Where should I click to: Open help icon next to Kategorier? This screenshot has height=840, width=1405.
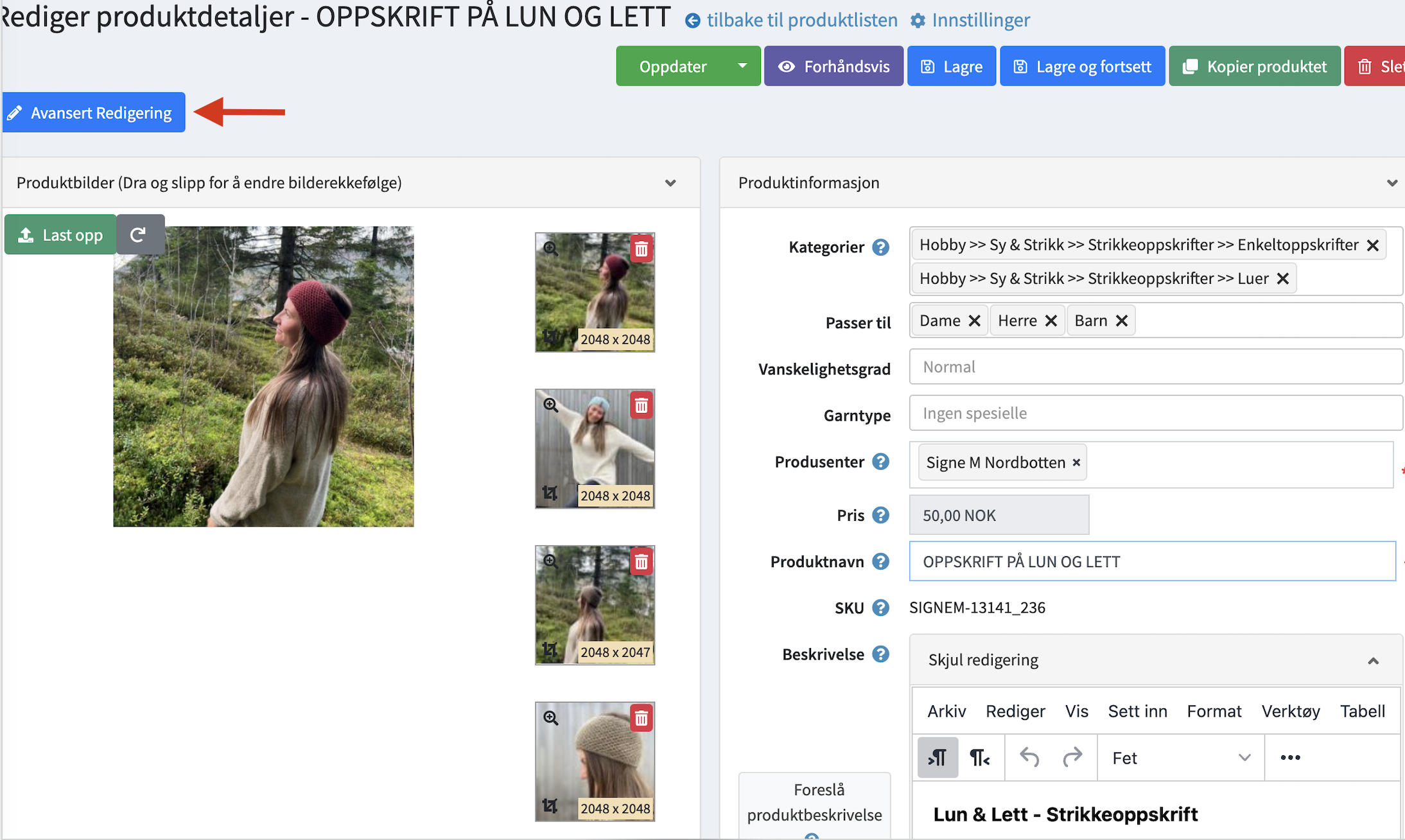pyautogui.click(x=881, y=247)
